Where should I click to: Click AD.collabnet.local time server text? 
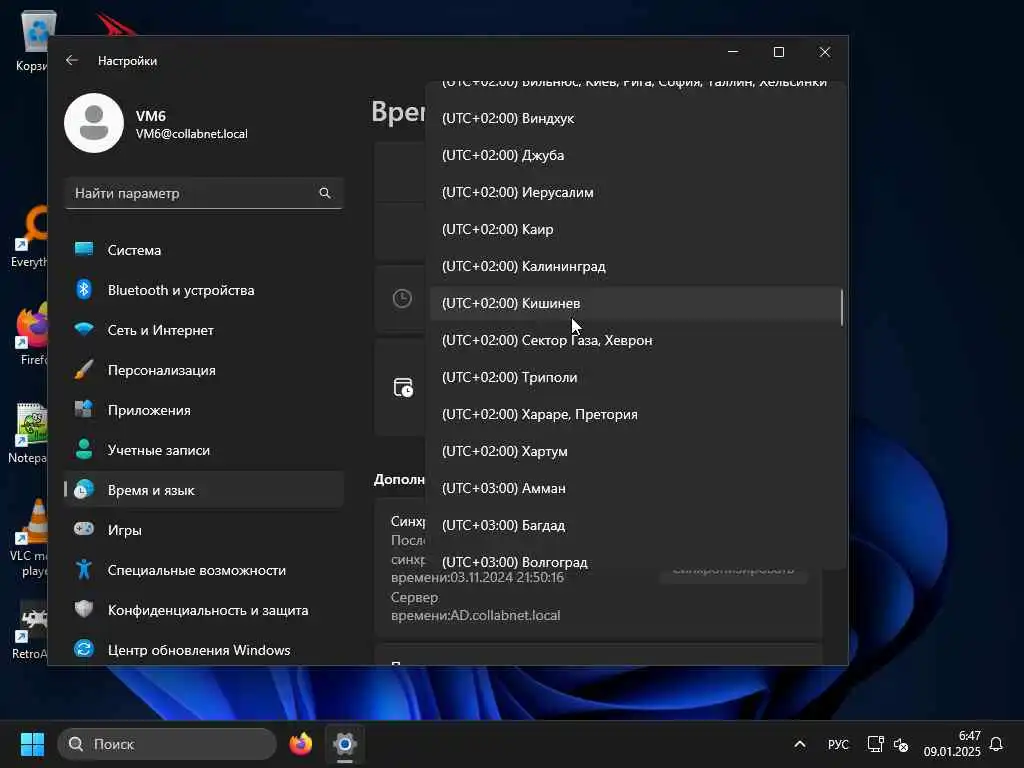tap(505, 615)
